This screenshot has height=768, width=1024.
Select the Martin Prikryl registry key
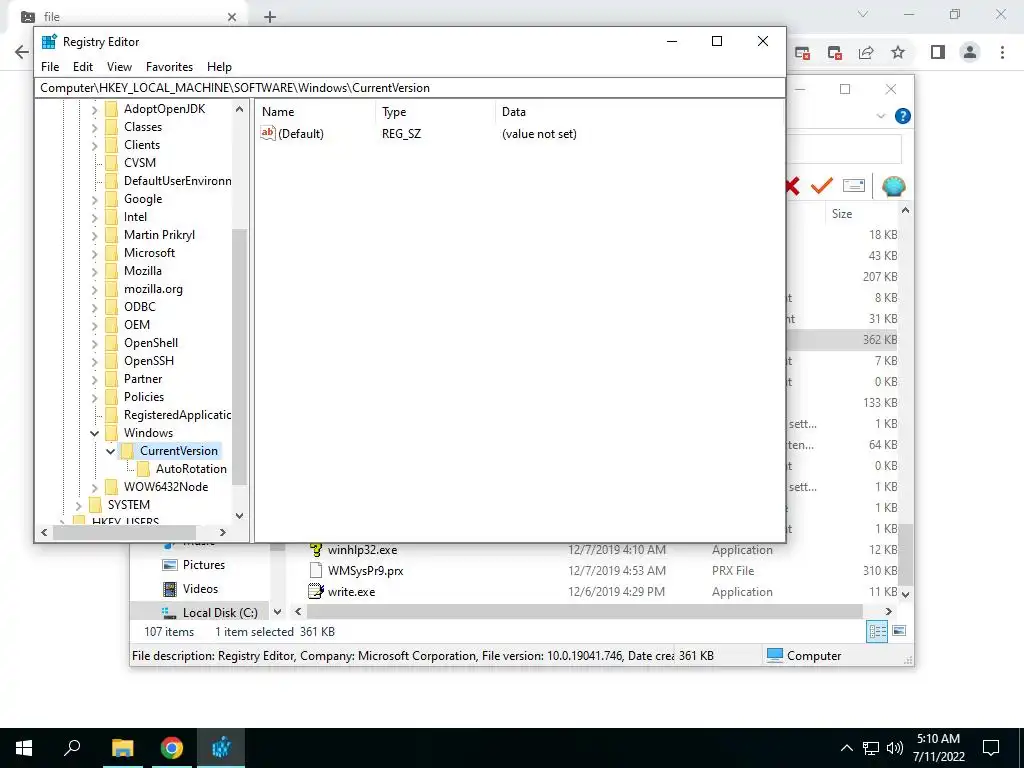coord(159,235)
